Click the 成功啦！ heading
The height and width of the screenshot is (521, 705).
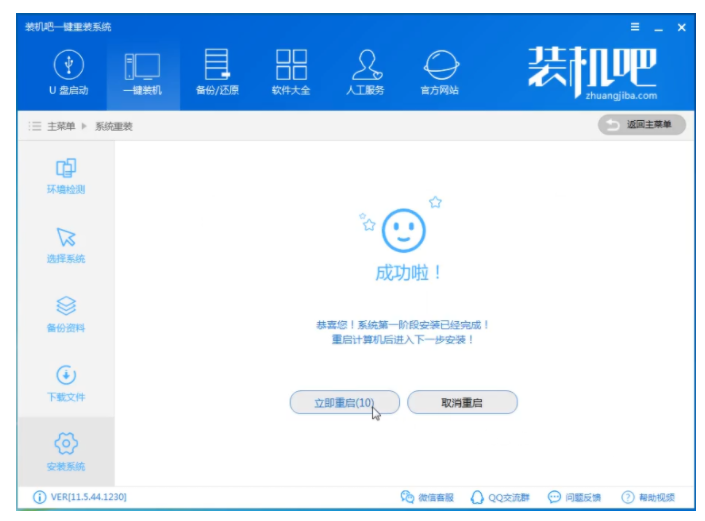(409, 273)
